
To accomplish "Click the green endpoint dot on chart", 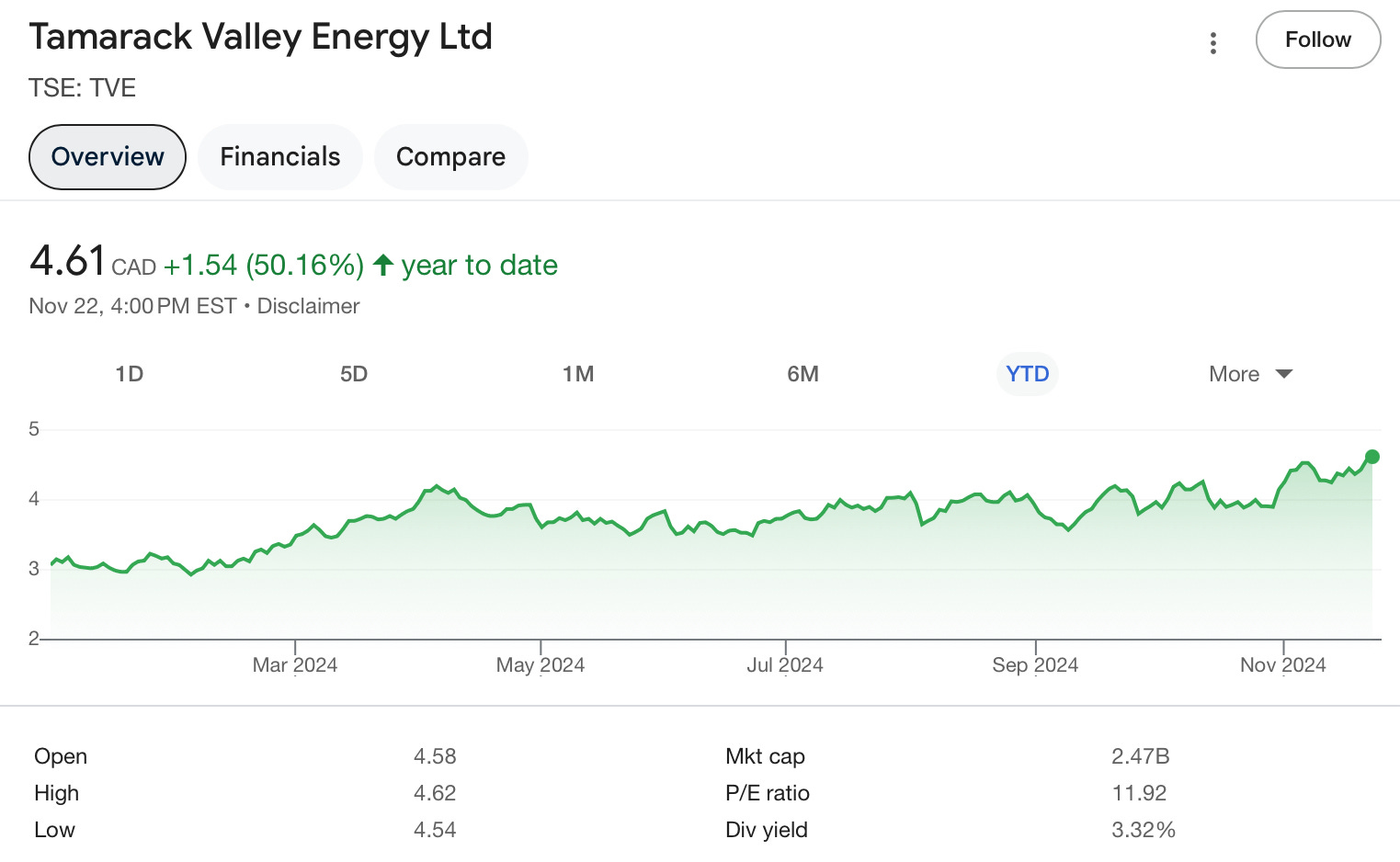I will (1372, 457).
